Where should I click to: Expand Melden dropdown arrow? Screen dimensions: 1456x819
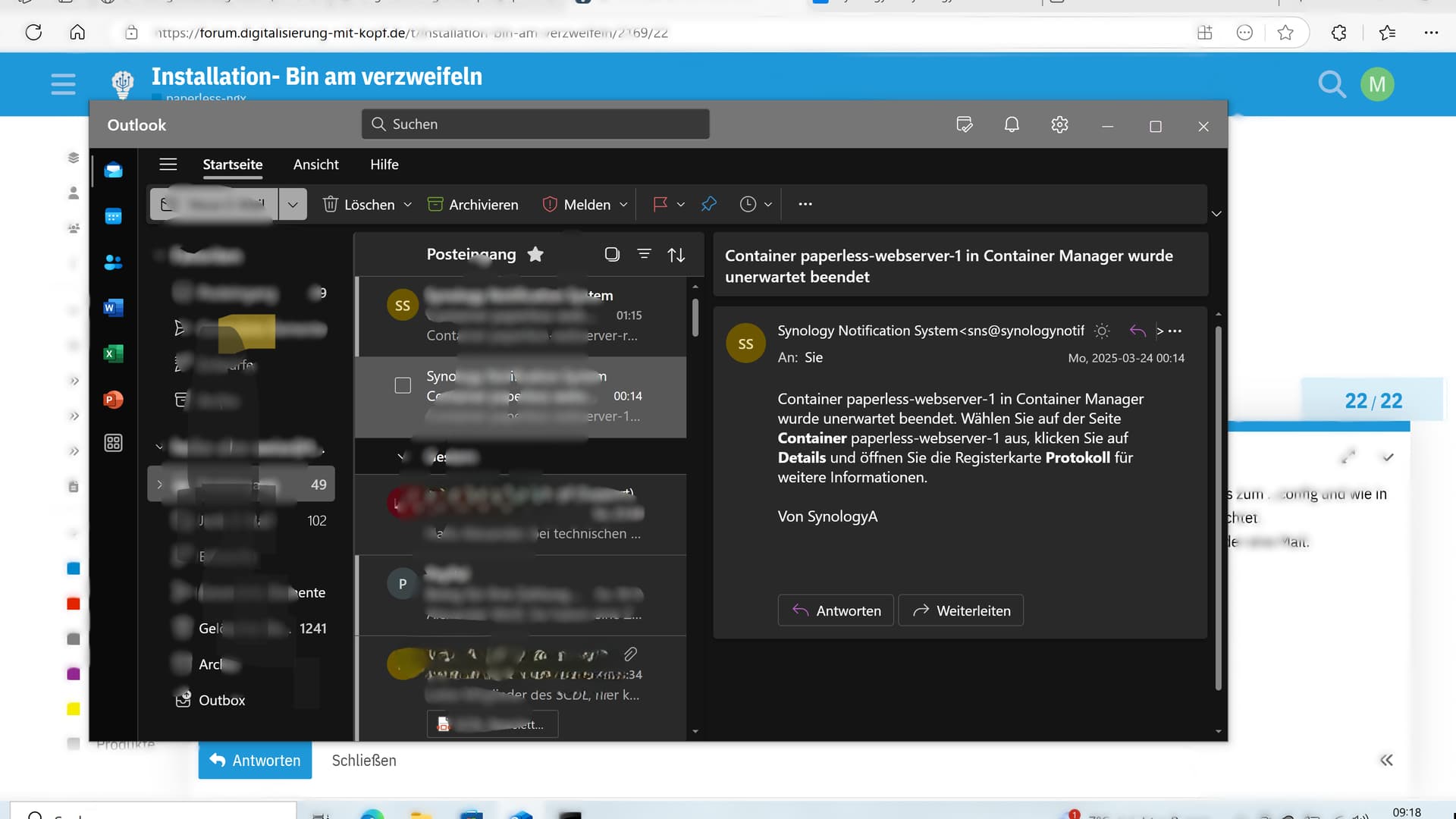[623, 205]
